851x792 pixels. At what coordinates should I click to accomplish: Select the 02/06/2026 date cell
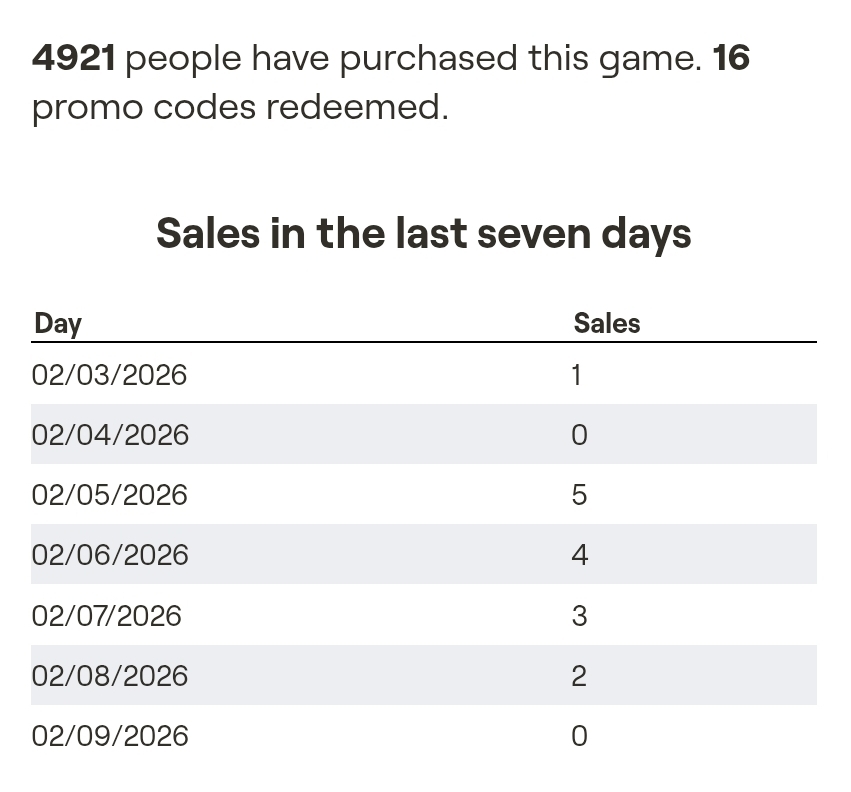pos(110,555)
